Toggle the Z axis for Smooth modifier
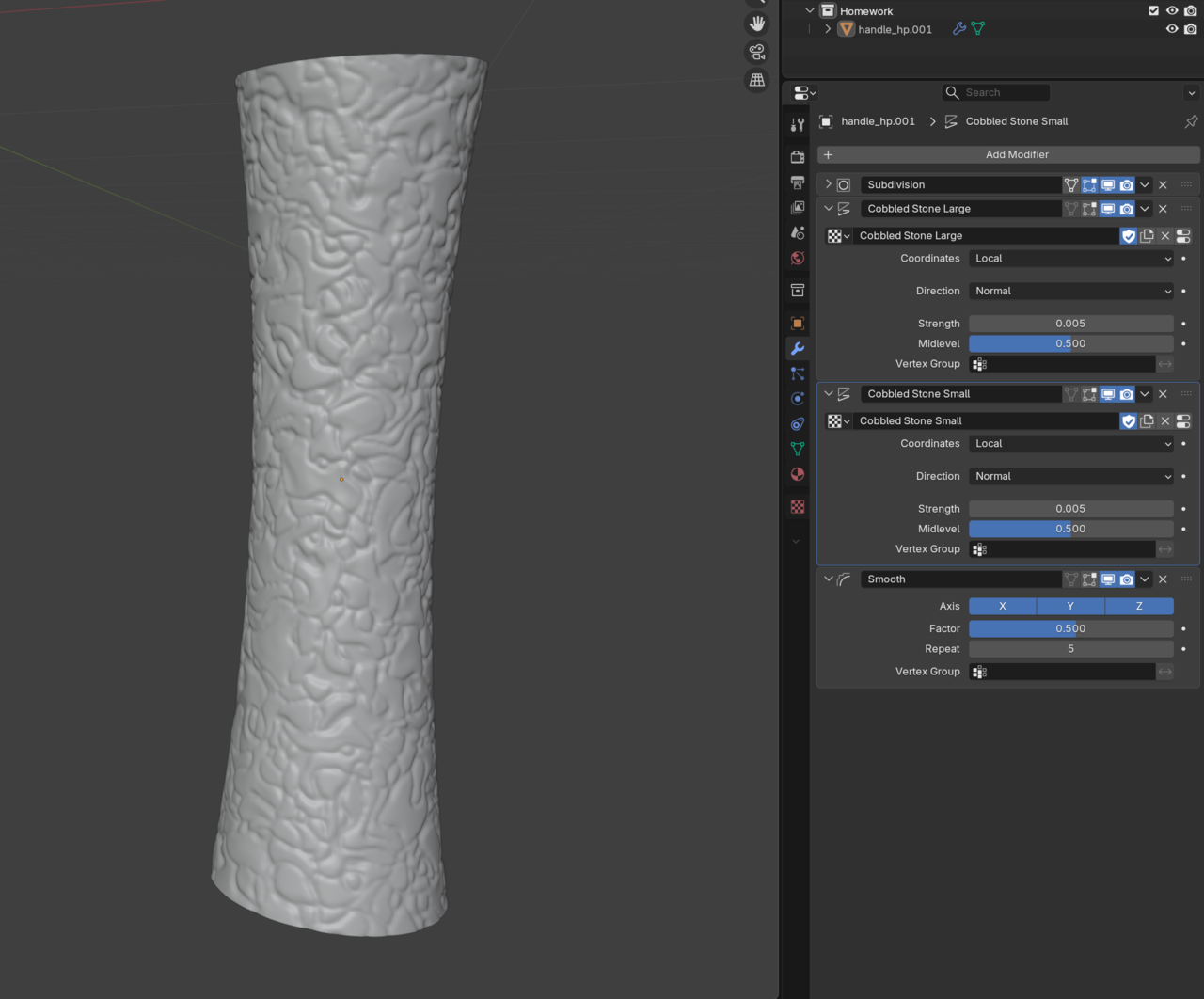This screenshot has width=1204, height=999. click(1139, 607)
